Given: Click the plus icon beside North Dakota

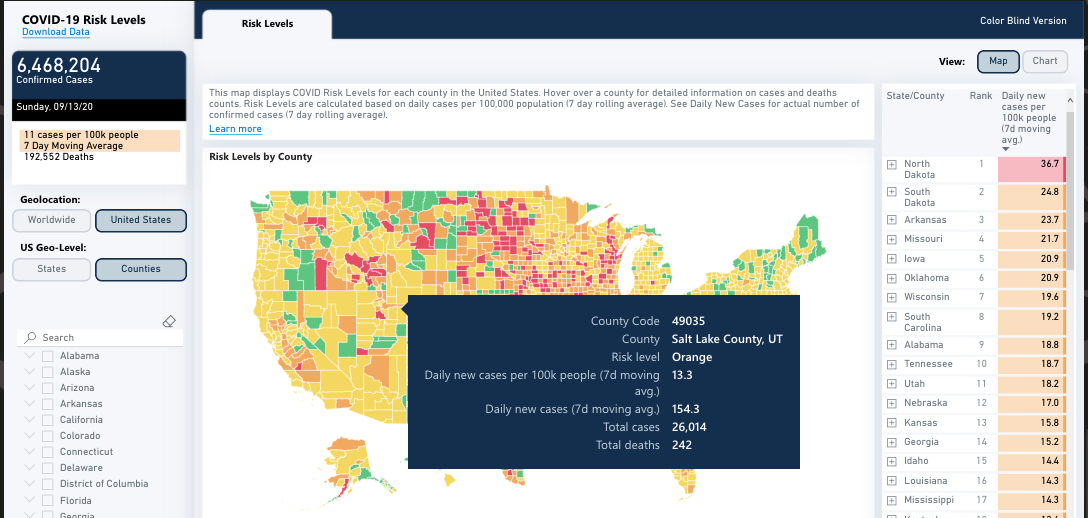Looking at the screenshot, I should coord(891,164).
